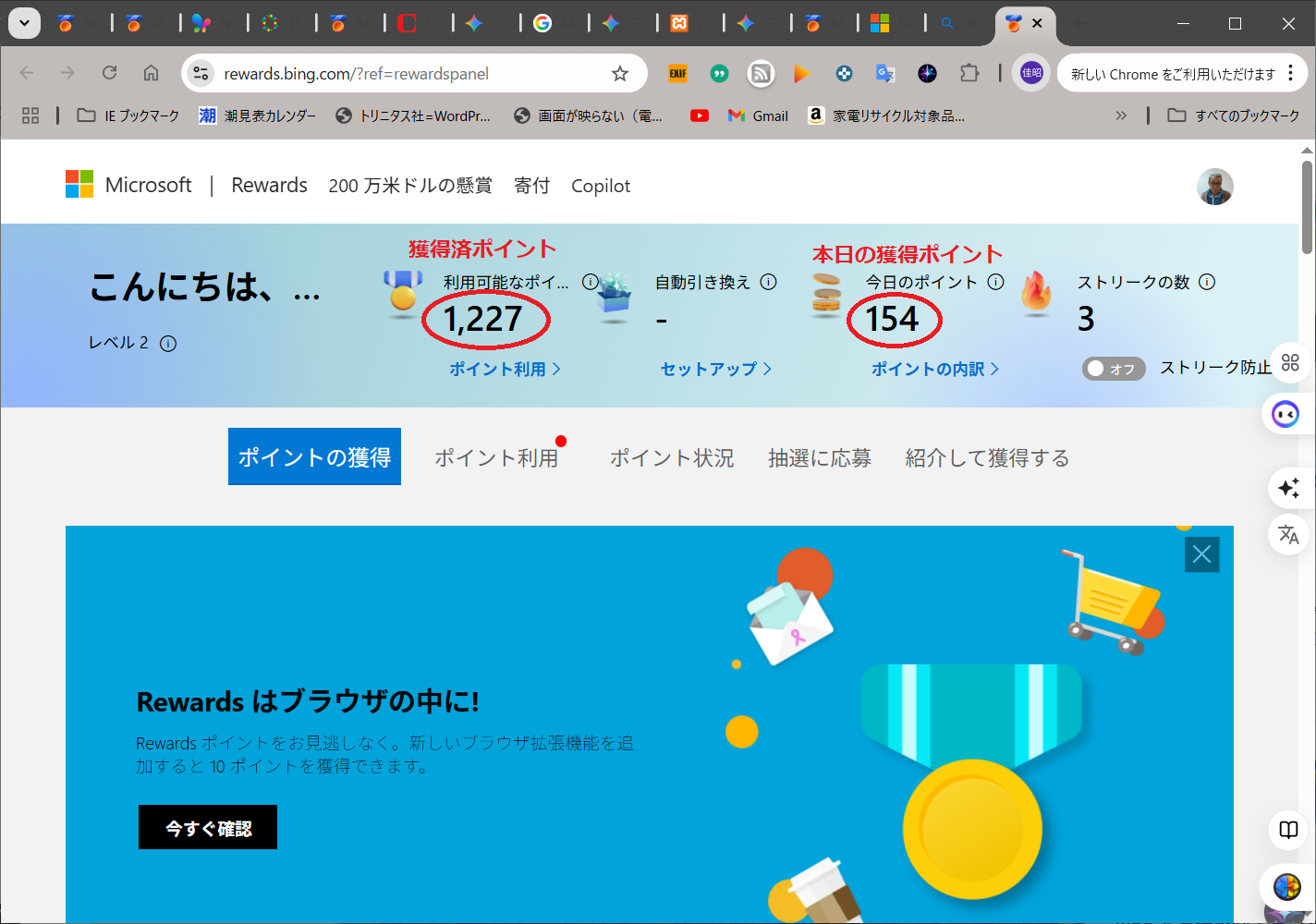Image resolution: width=1316 pixels, height=924 pixels.
Task: Open the reading mode book icon
Action: 1288,829
